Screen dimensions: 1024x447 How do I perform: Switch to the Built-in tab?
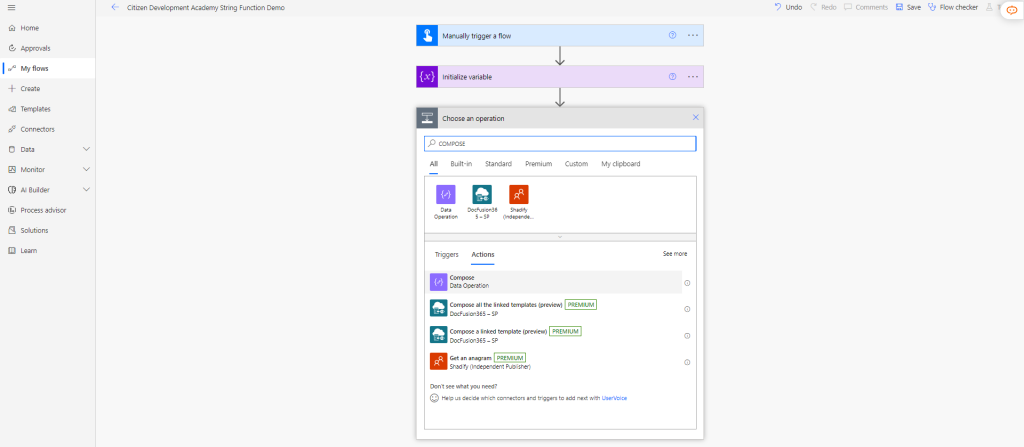461,164
